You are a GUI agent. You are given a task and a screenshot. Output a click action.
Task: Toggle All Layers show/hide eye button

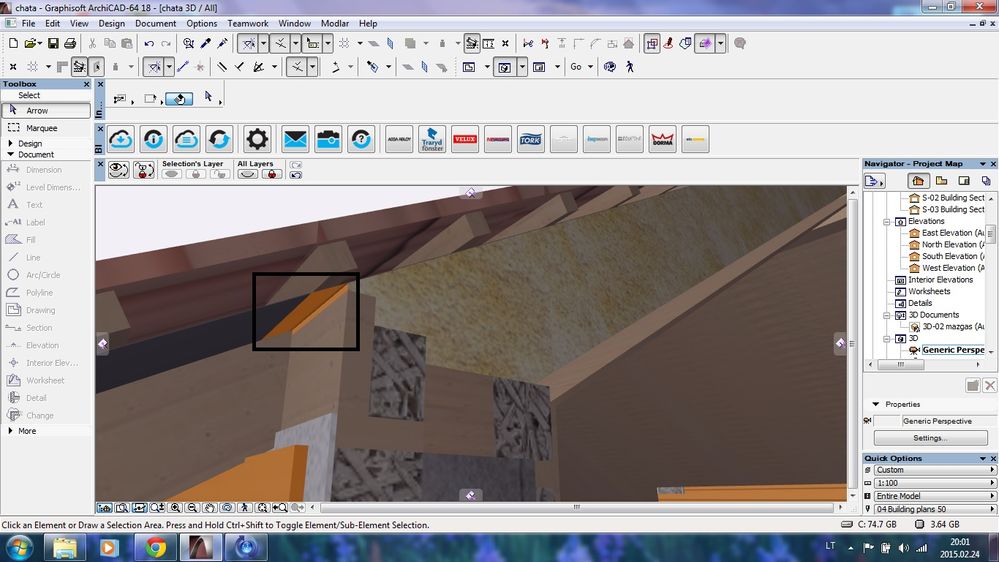tap(247, 174)
